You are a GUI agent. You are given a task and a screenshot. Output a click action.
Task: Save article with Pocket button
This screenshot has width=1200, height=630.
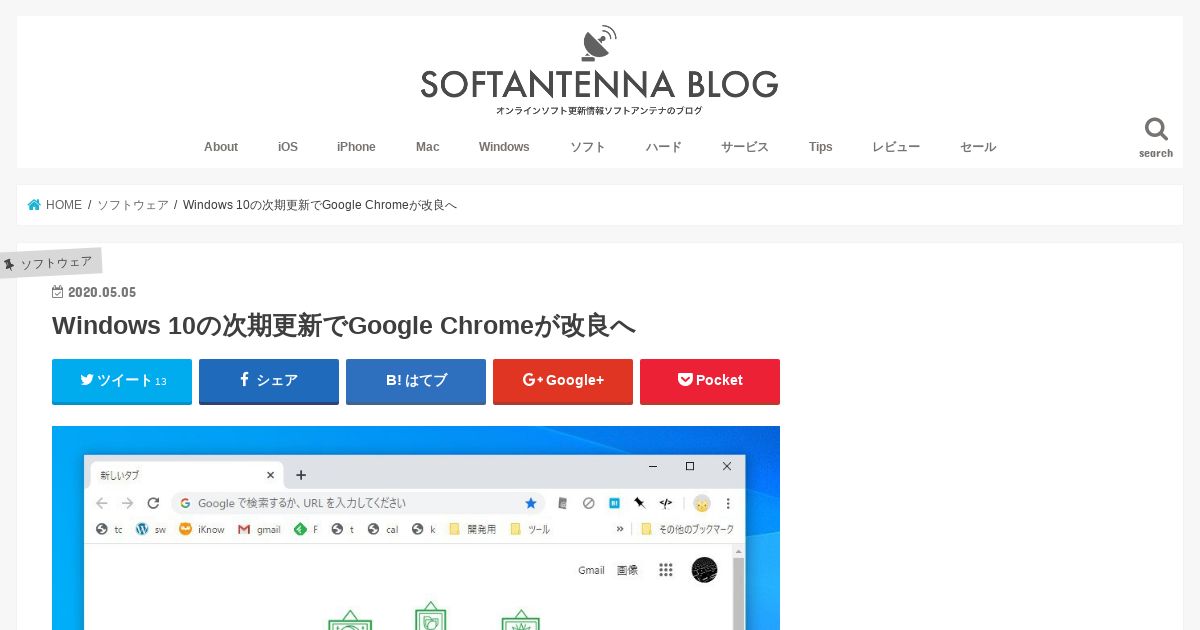click(x=710, y=381)
